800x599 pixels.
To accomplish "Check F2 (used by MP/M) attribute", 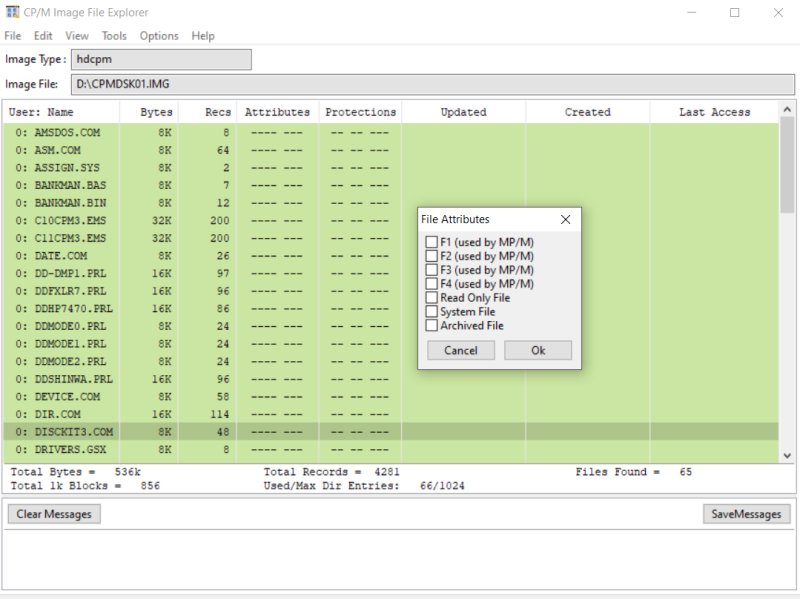I will tap(432, 256).
